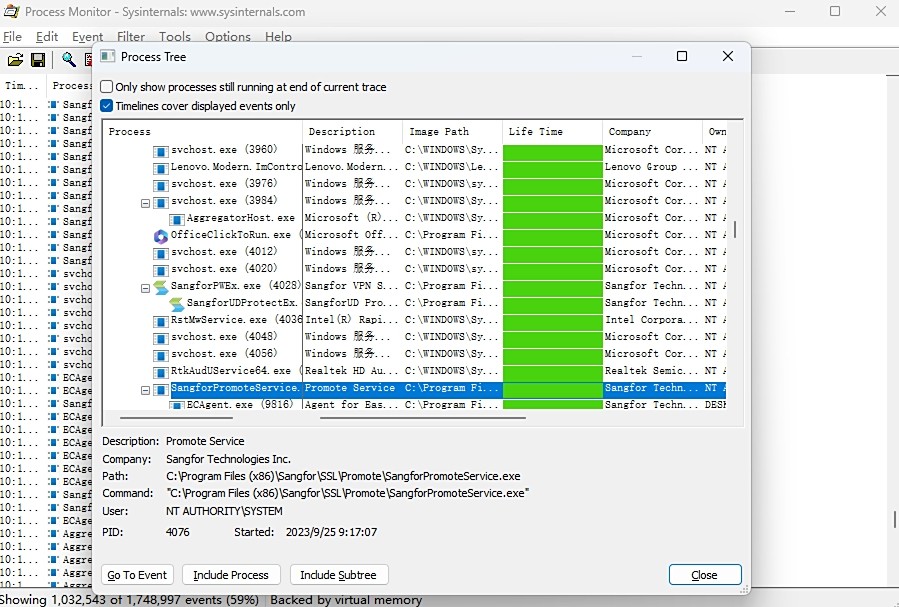The width and height of the screenshot is (899, 607).
Task: Collapse the SangforPWEx.exe tree node
Action: pyautogui.click(x=145, y=286)
